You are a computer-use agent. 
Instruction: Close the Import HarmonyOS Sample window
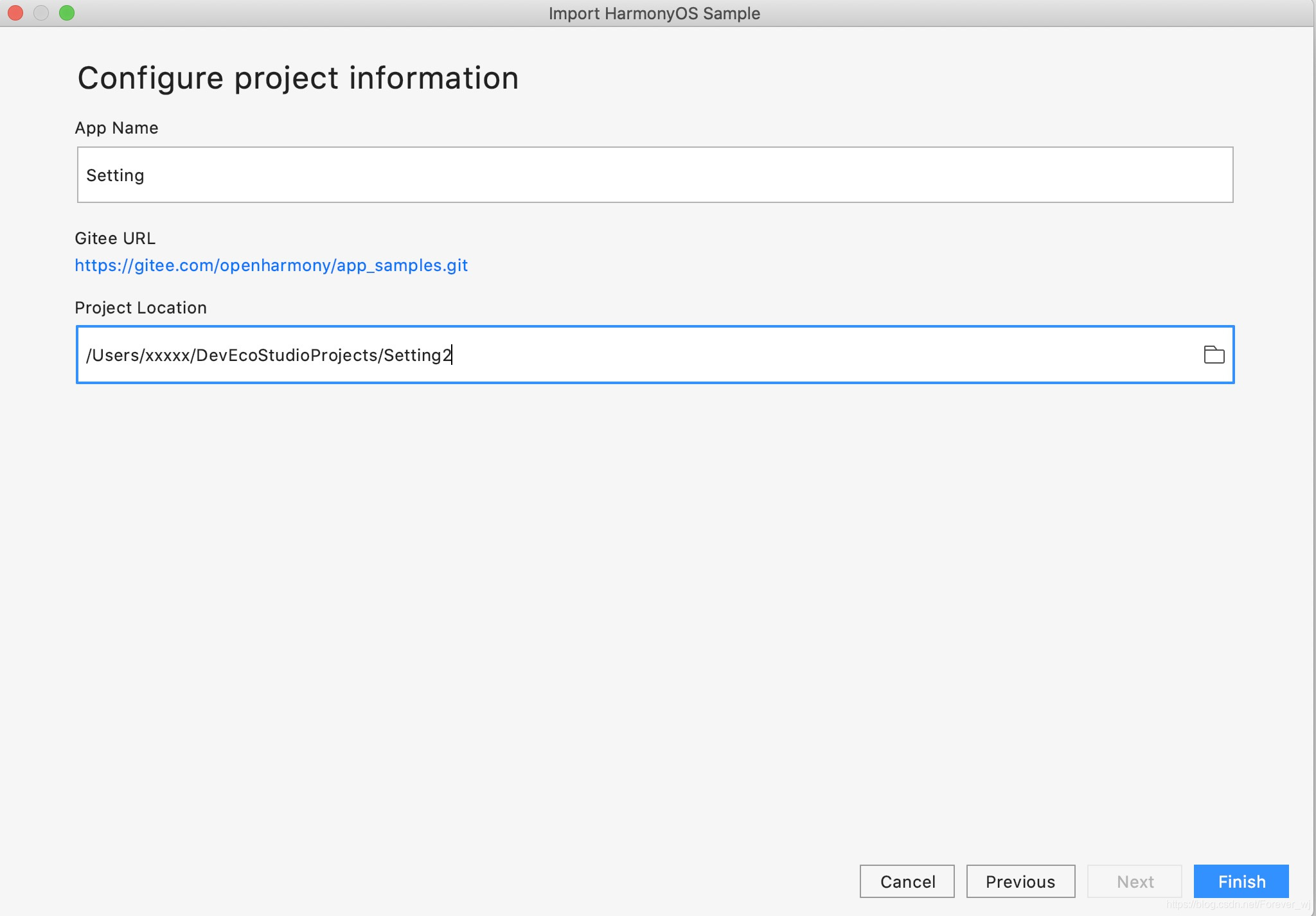click(15, 13)
